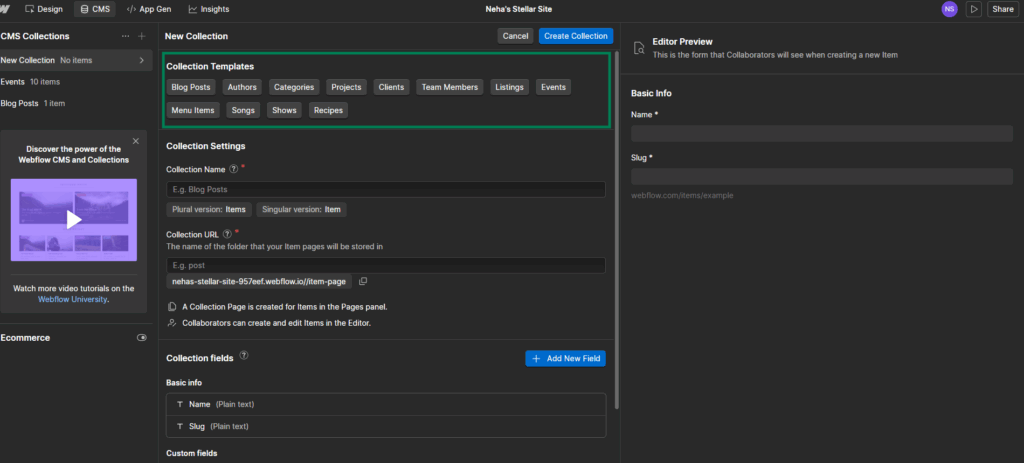
Task: Open the CMS tab
Action: [95, 9]
